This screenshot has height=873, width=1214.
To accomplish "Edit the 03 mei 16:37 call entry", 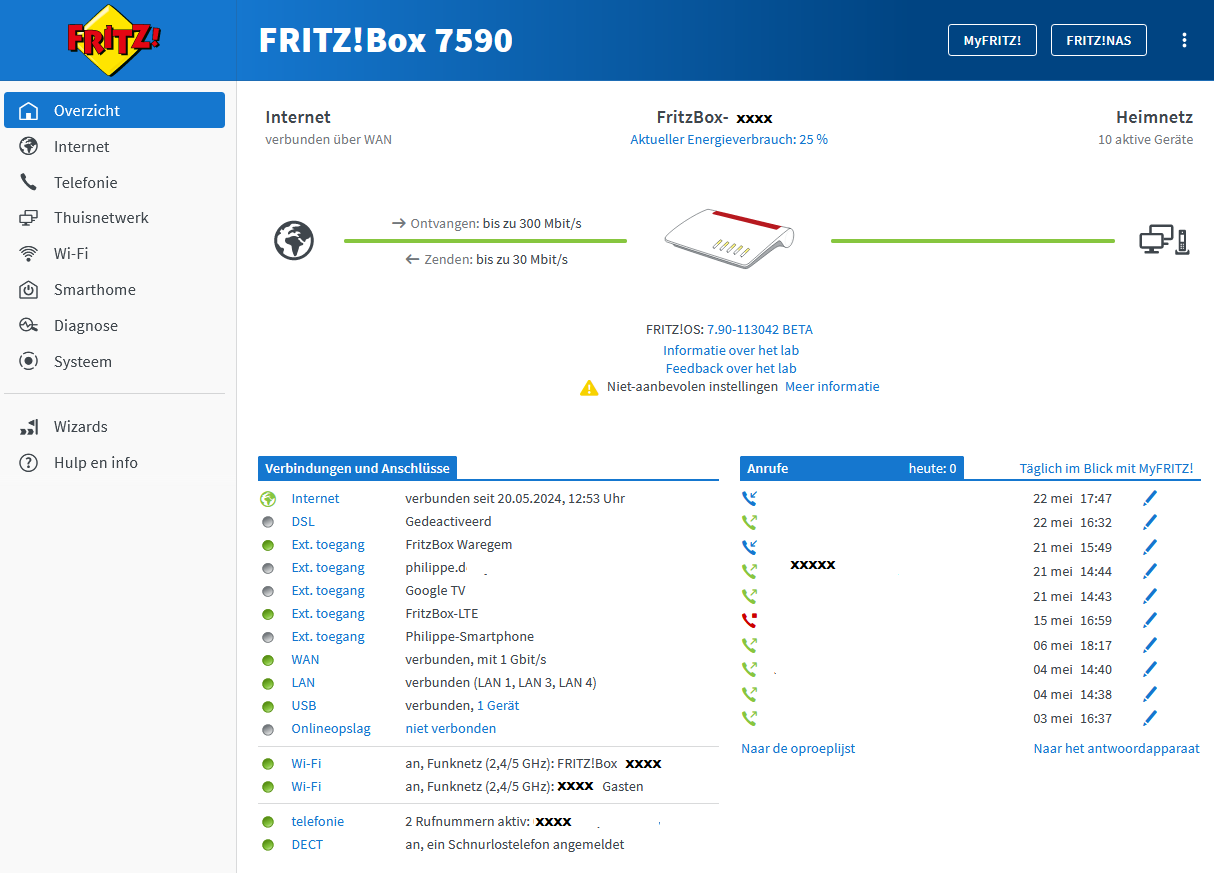I will click(1150, 718).
